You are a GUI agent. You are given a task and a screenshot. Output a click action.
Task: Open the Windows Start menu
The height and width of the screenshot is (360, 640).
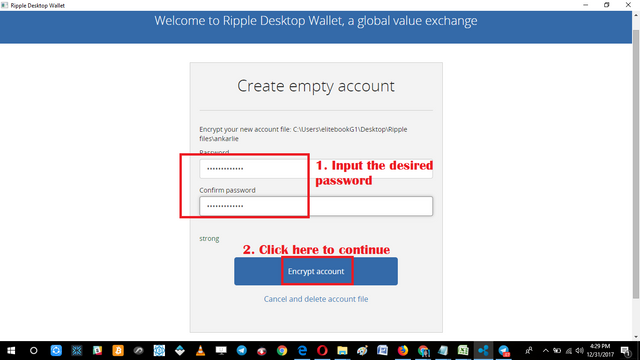click(11, 351)
